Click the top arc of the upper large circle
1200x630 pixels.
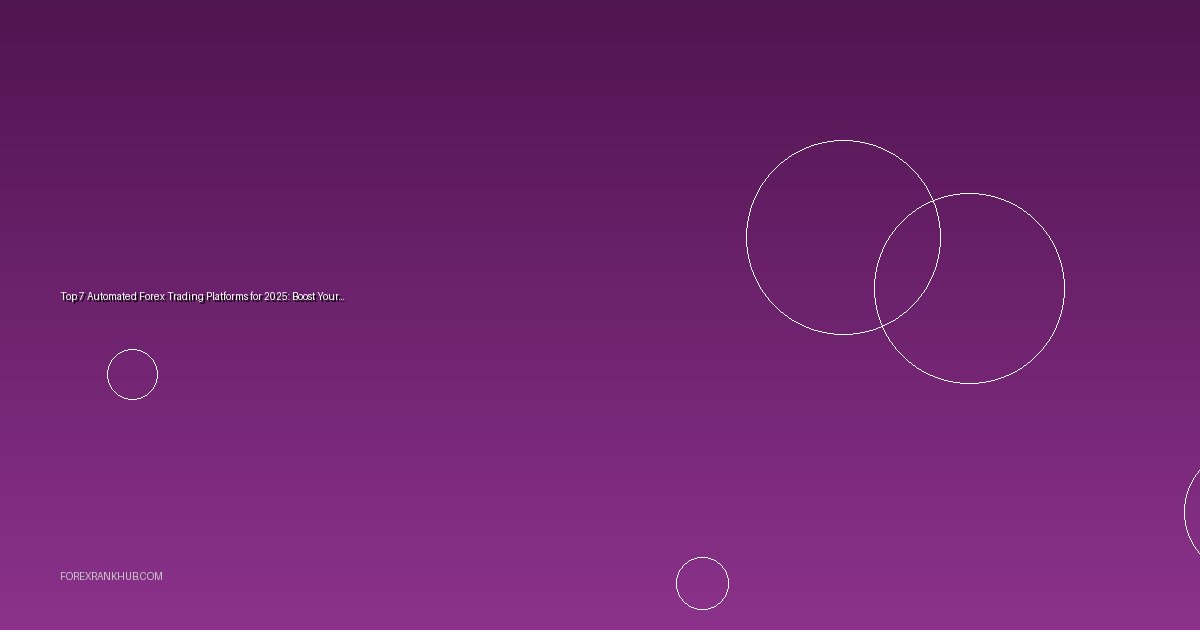point(843,141)
